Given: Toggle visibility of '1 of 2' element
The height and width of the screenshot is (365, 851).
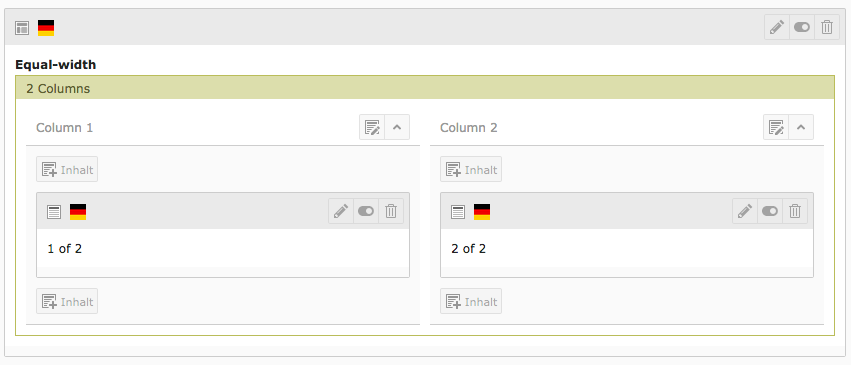Looking at the screenshot, I should point(366,211).
